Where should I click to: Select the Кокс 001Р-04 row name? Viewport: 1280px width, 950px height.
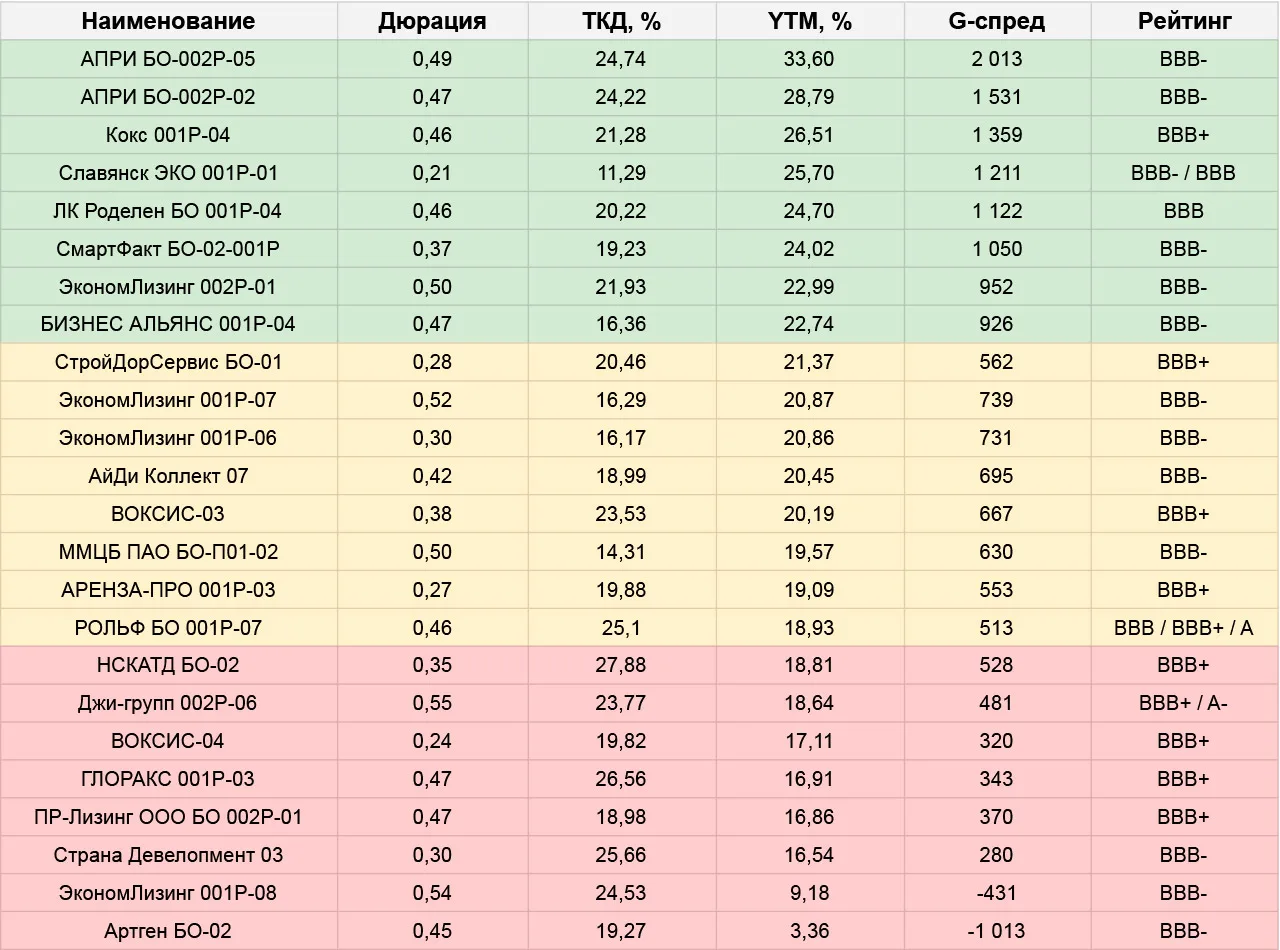tap(168, 135)
